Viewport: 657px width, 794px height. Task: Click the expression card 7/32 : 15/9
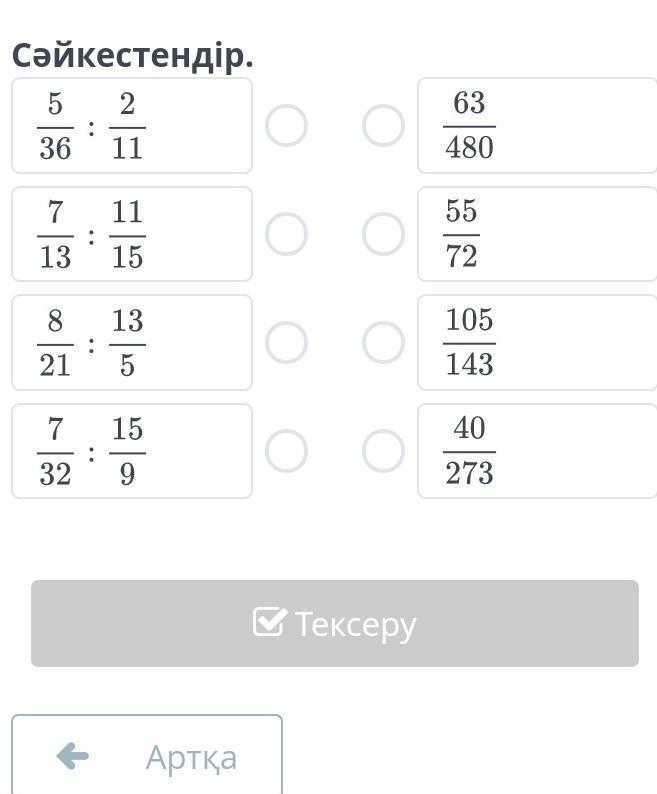(x=131, y=451)
